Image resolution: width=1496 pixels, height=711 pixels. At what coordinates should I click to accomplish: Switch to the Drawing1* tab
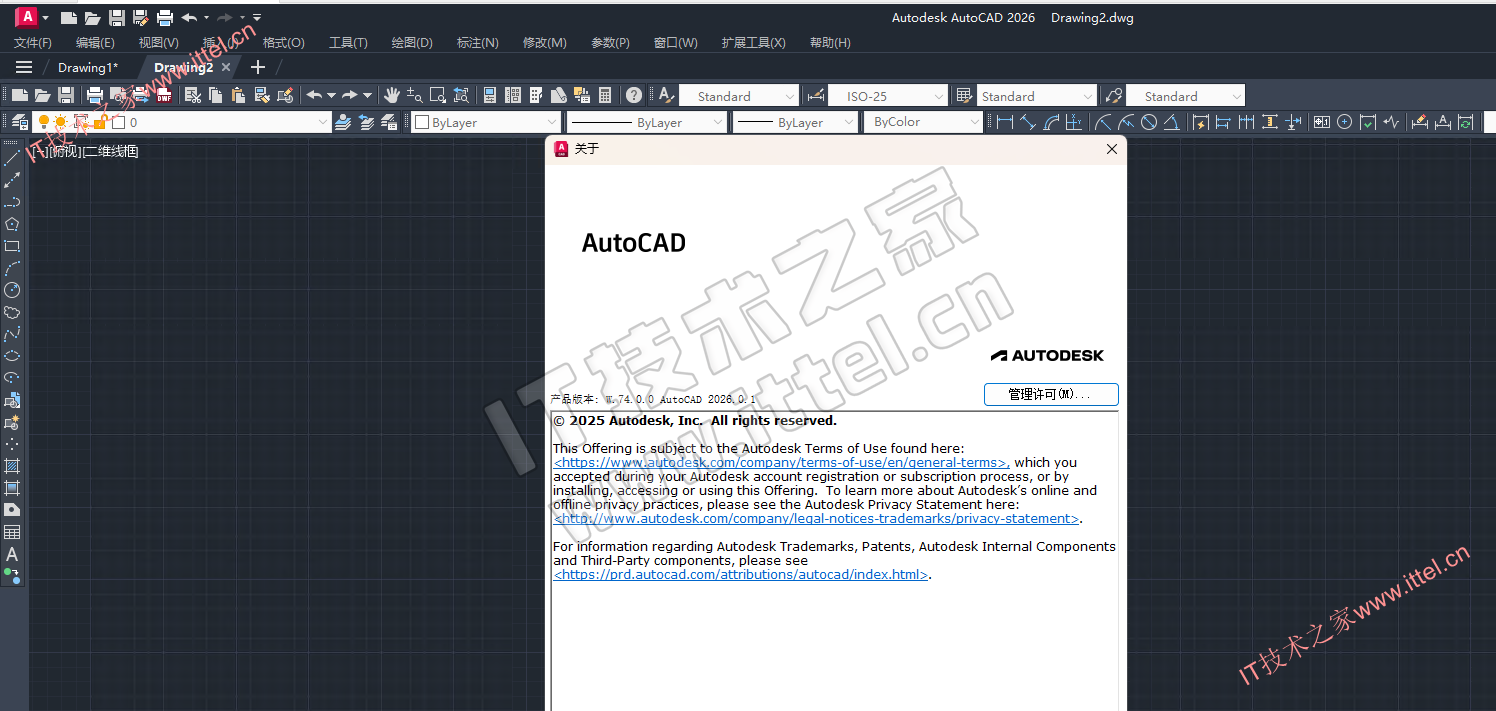[x=88, y=67]
